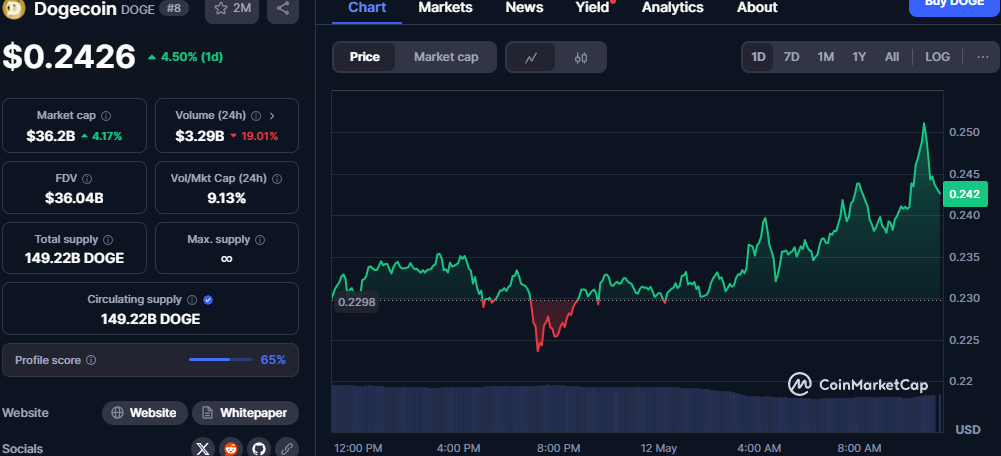Image resolution: width=1001 pixels, height=456 pixels.
Task: Click the $36.04B FDV value
Action: click(74, 198)
